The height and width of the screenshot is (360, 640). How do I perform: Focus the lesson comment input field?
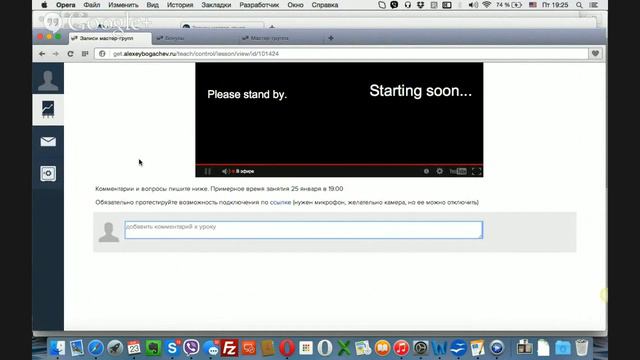(304, 230)
